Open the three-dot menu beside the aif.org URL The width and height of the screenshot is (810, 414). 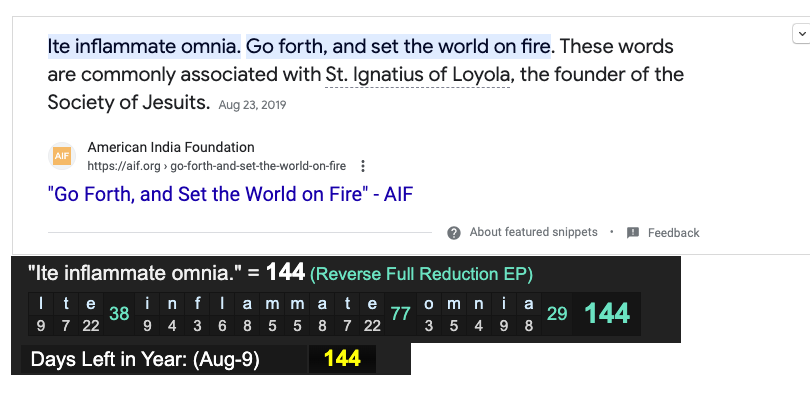click(x=363, y=166)
